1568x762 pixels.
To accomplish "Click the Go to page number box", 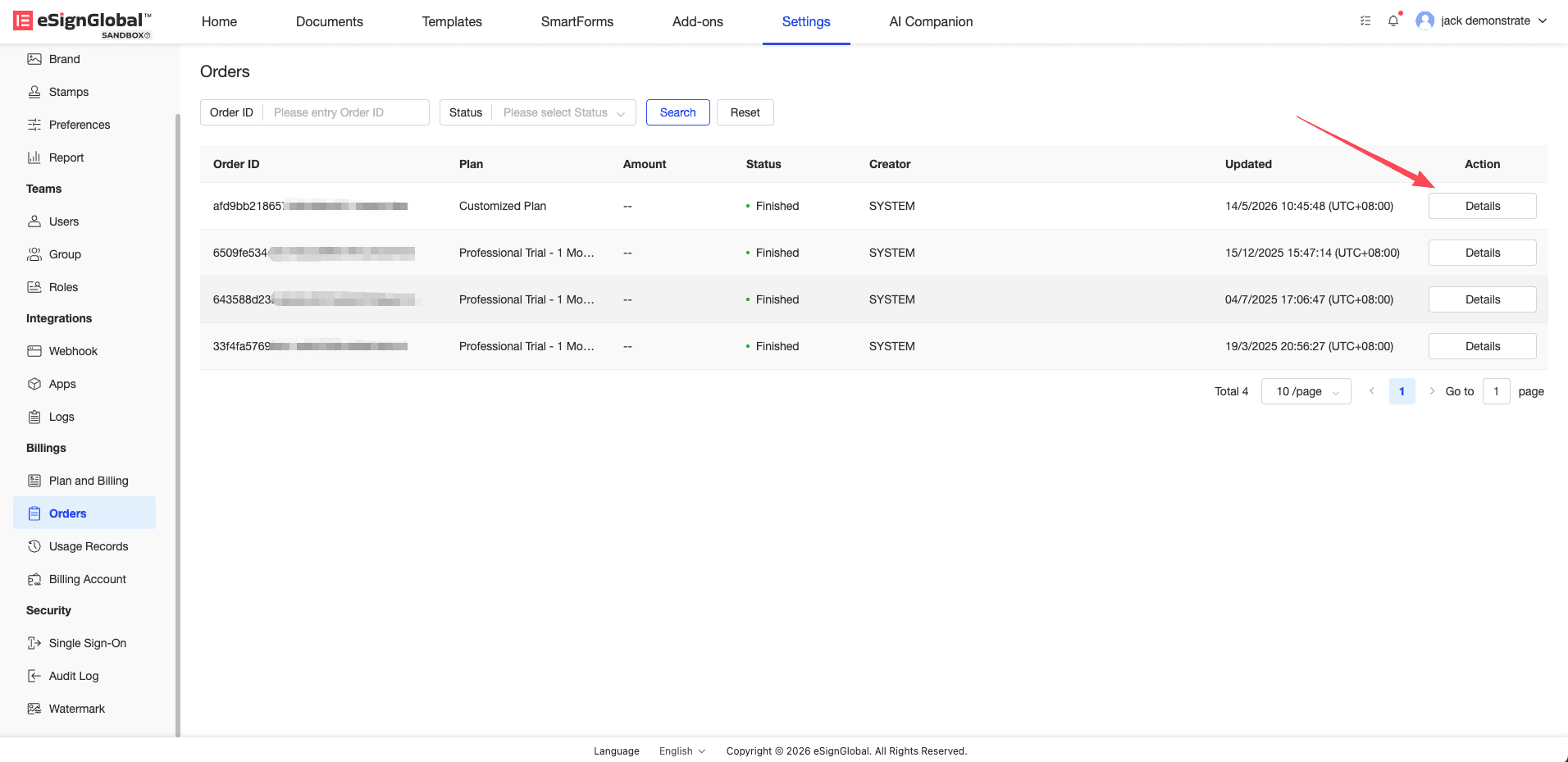I will [1497, 391].
